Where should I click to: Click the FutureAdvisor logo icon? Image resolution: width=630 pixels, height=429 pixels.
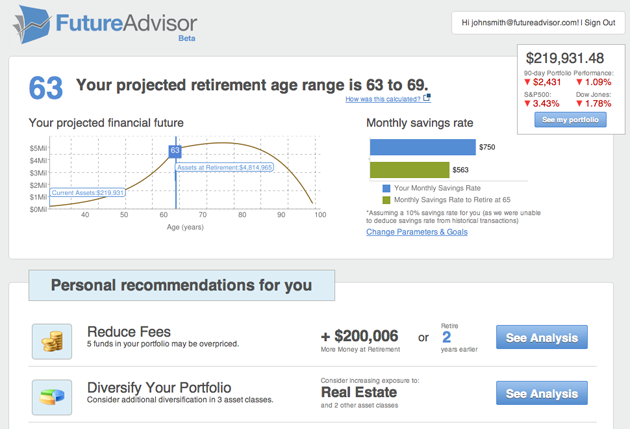[34, 23]
